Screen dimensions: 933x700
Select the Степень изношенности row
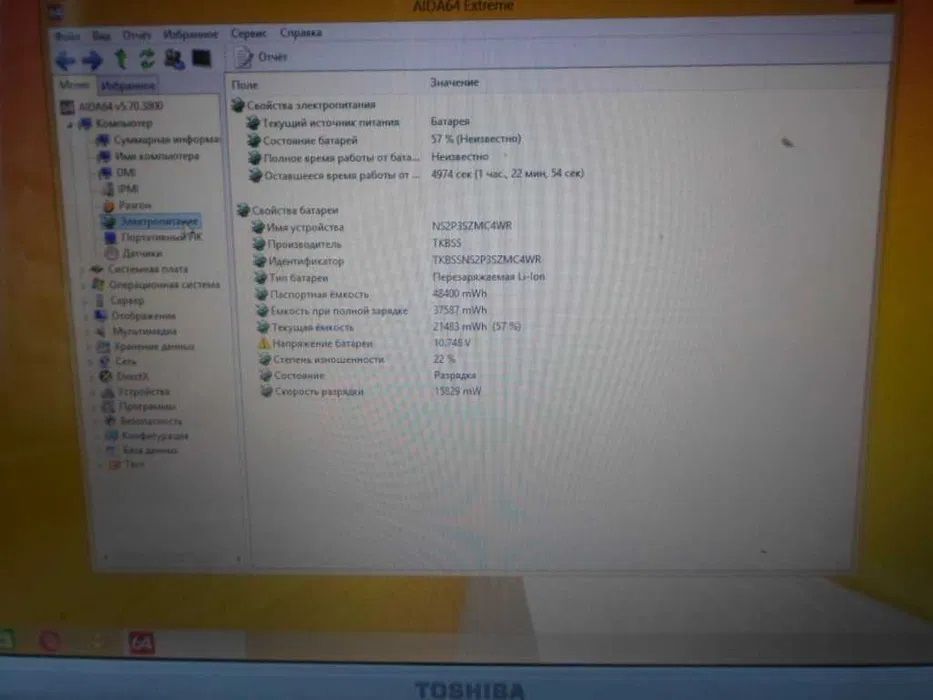pyautogui.click(x=359, y=360)
